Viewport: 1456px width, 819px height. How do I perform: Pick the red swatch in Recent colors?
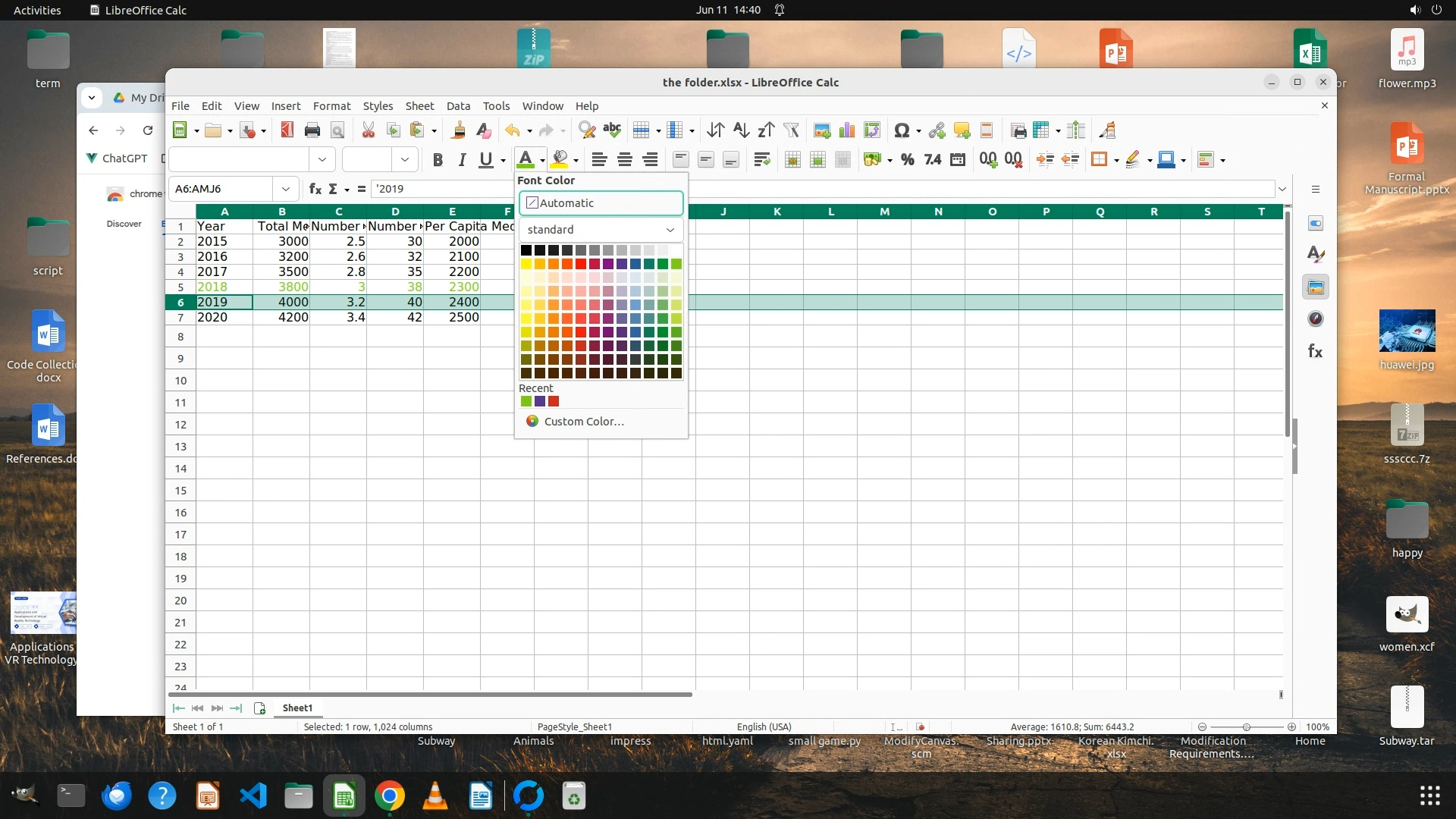click(x=554, y=401)
